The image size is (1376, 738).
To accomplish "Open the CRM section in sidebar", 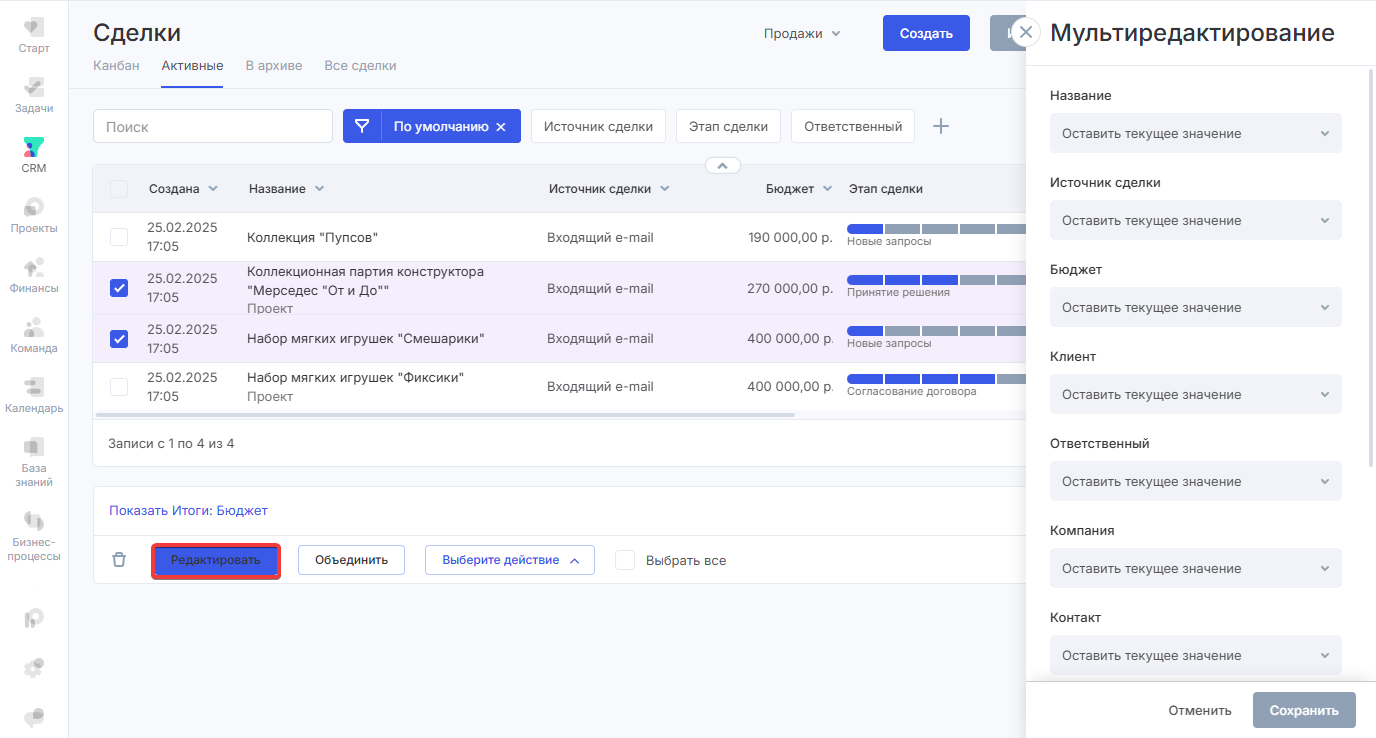I will pos(34,155).
